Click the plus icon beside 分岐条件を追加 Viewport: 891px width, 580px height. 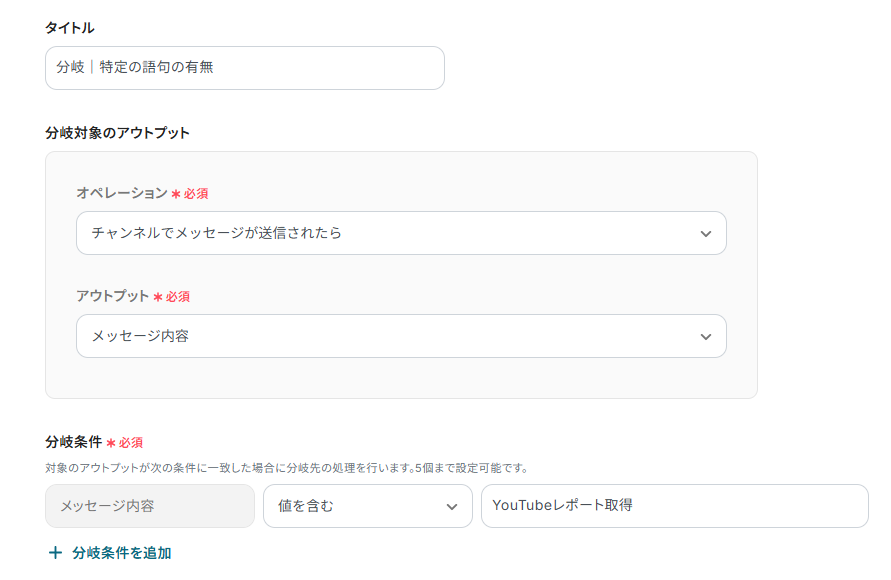(x=55, y=553)
